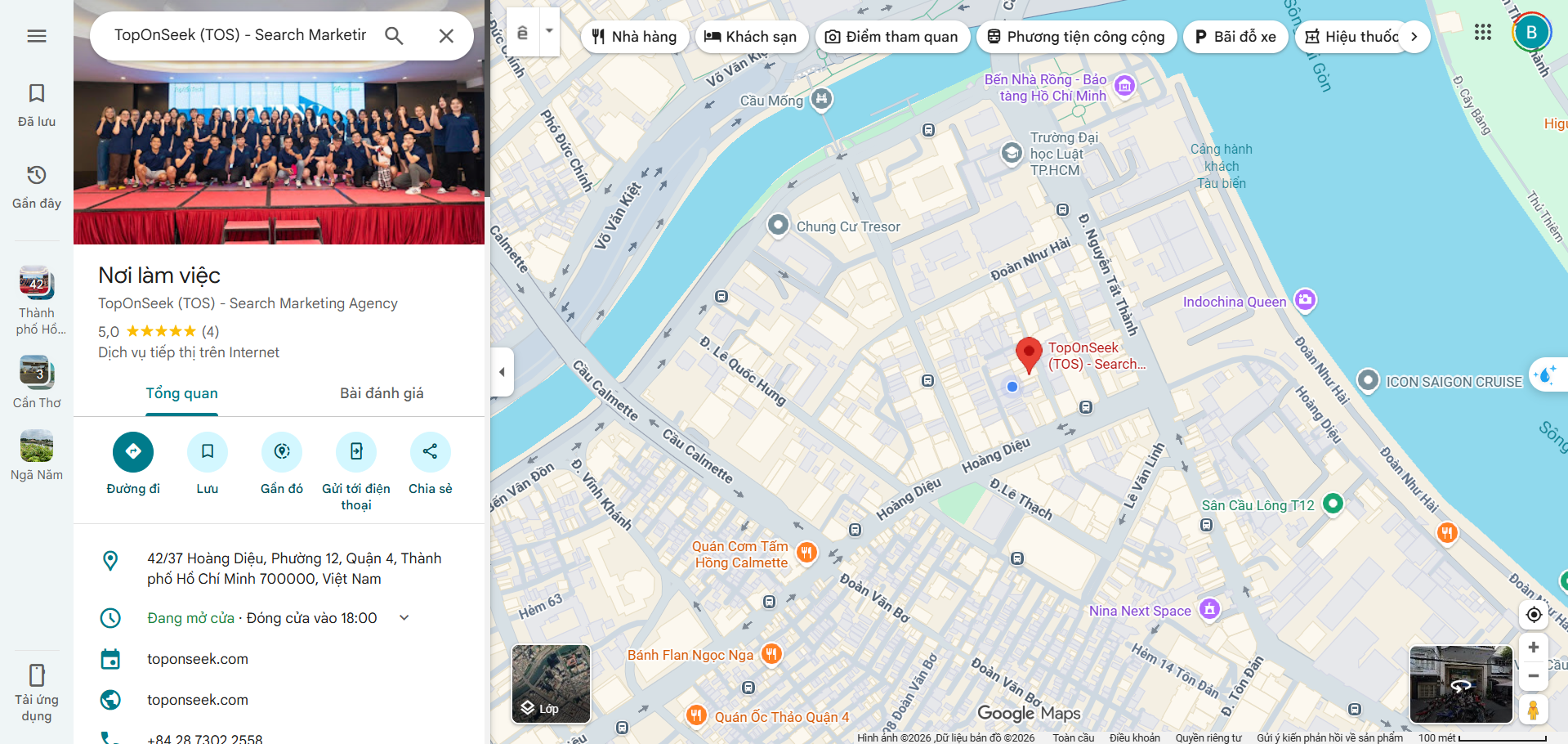Image resolution: width=1568 pixels, height=744 pixels.
Task: Select the Lưu save icon
Action: tap(207, 451)
